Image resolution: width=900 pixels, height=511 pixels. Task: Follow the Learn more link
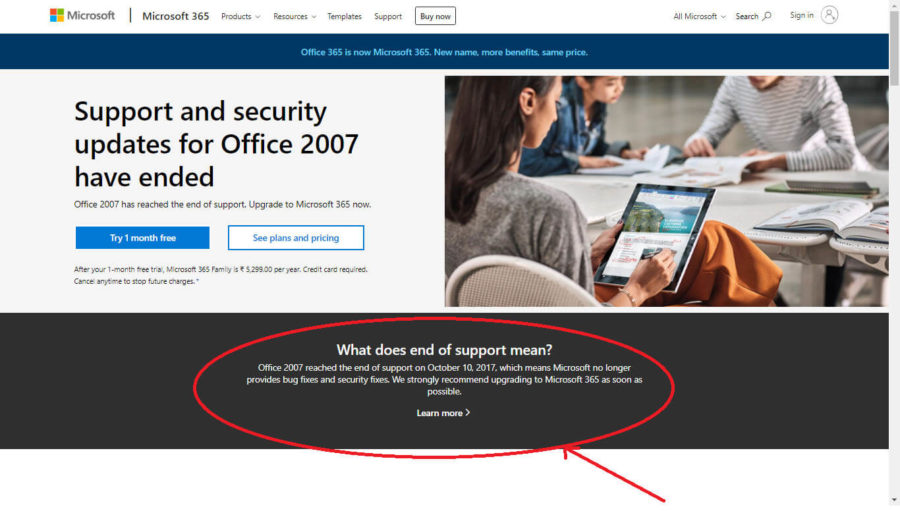439,413
